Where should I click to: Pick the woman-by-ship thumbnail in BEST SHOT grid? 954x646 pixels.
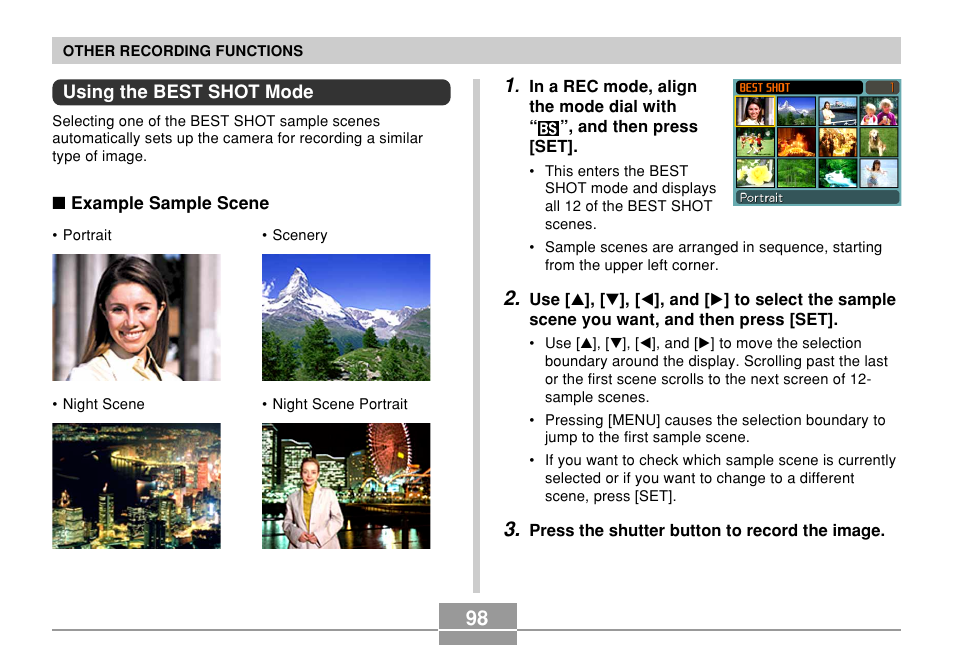pos(837,111)
